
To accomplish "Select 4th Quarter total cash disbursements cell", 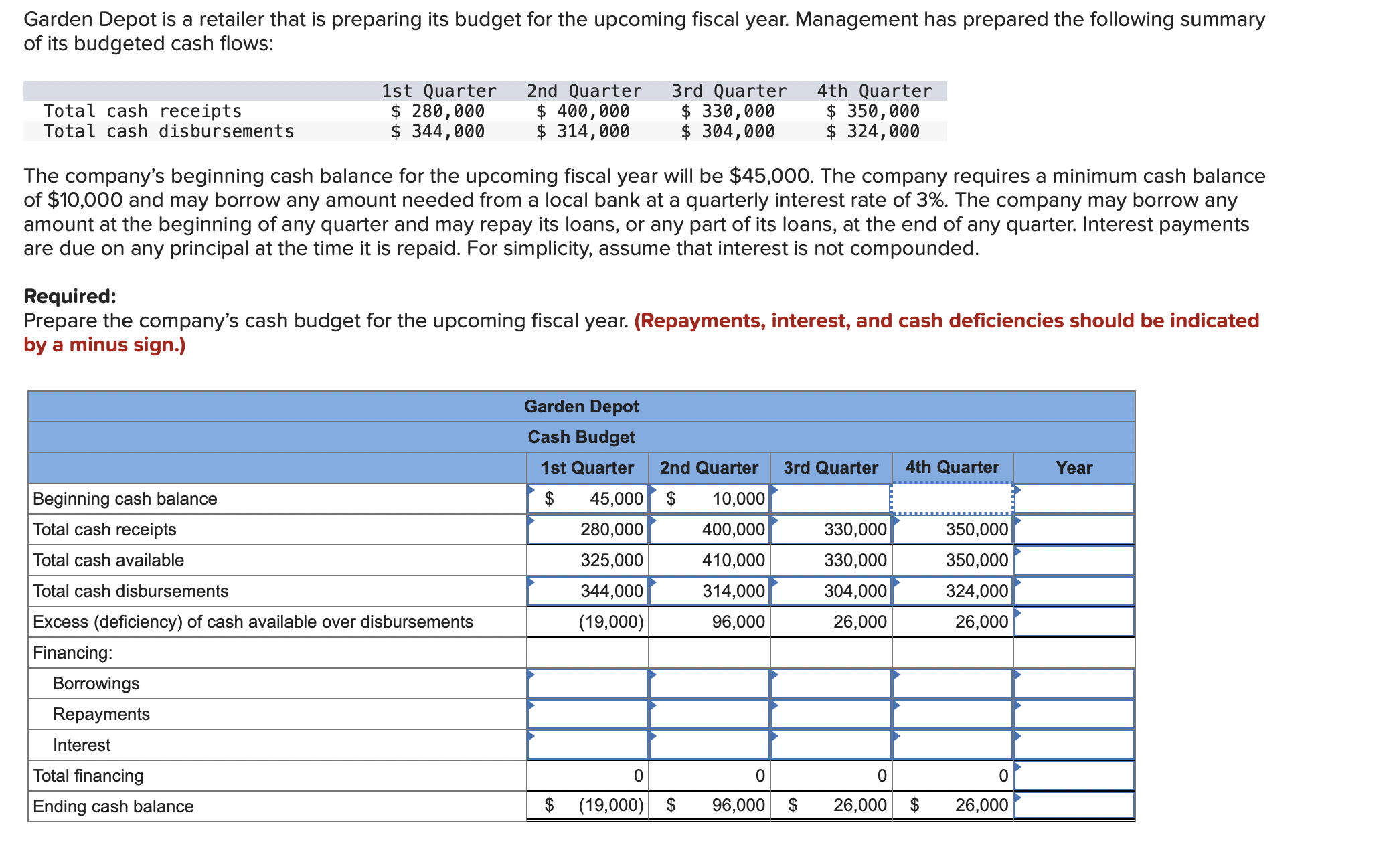I will 953,591.
